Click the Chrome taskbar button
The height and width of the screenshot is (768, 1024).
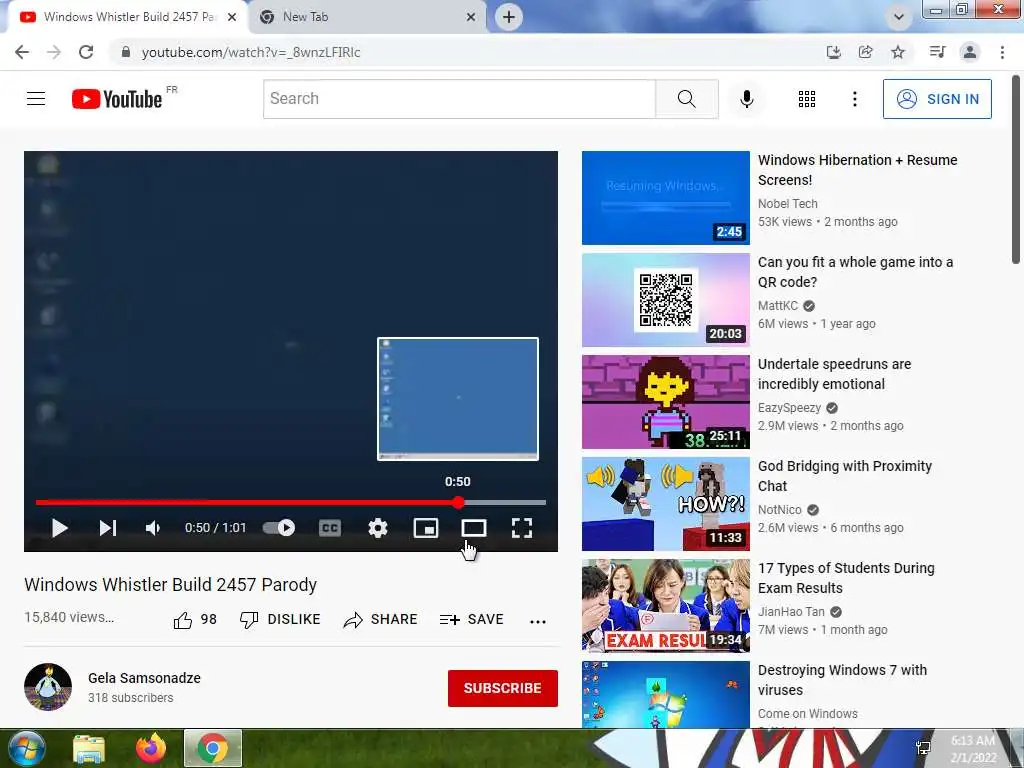click(213, 748)
